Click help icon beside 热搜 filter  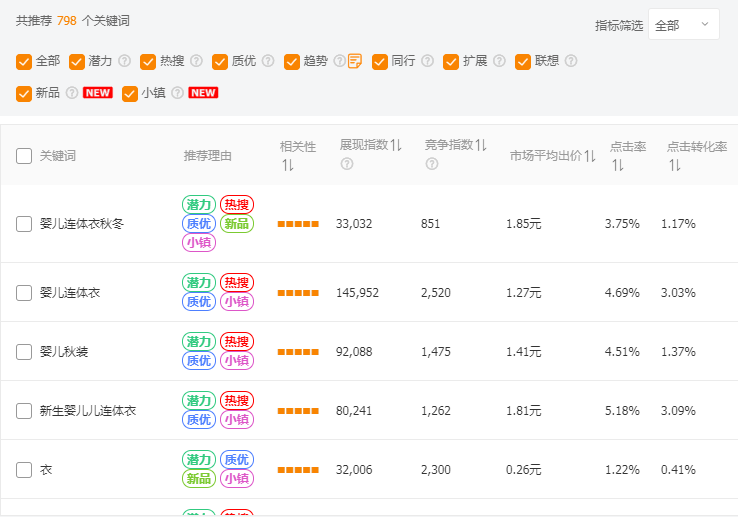coord(197,61)
